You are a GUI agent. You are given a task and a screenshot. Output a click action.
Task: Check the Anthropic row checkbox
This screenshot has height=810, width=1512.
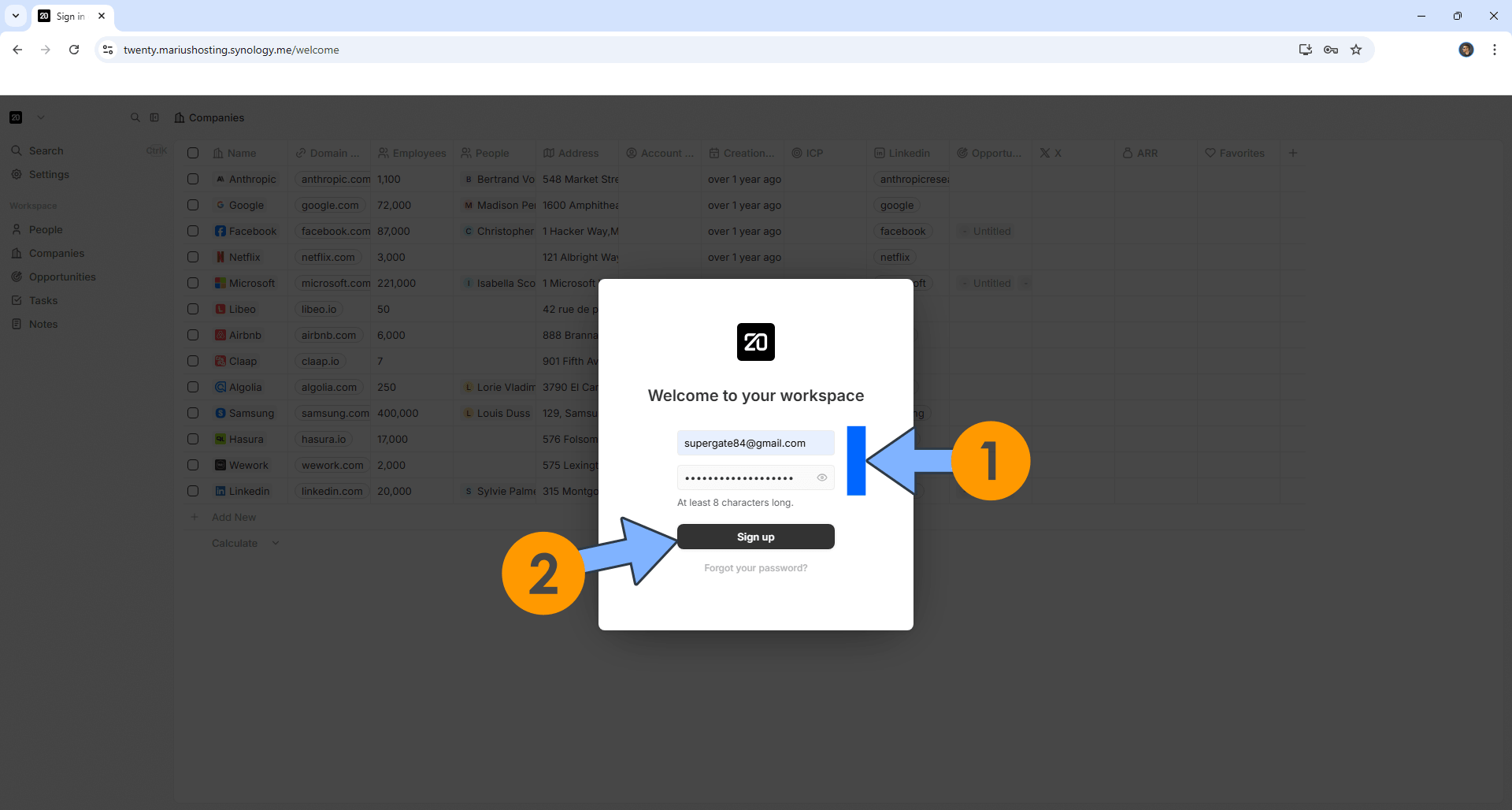[x=193, y=179]
